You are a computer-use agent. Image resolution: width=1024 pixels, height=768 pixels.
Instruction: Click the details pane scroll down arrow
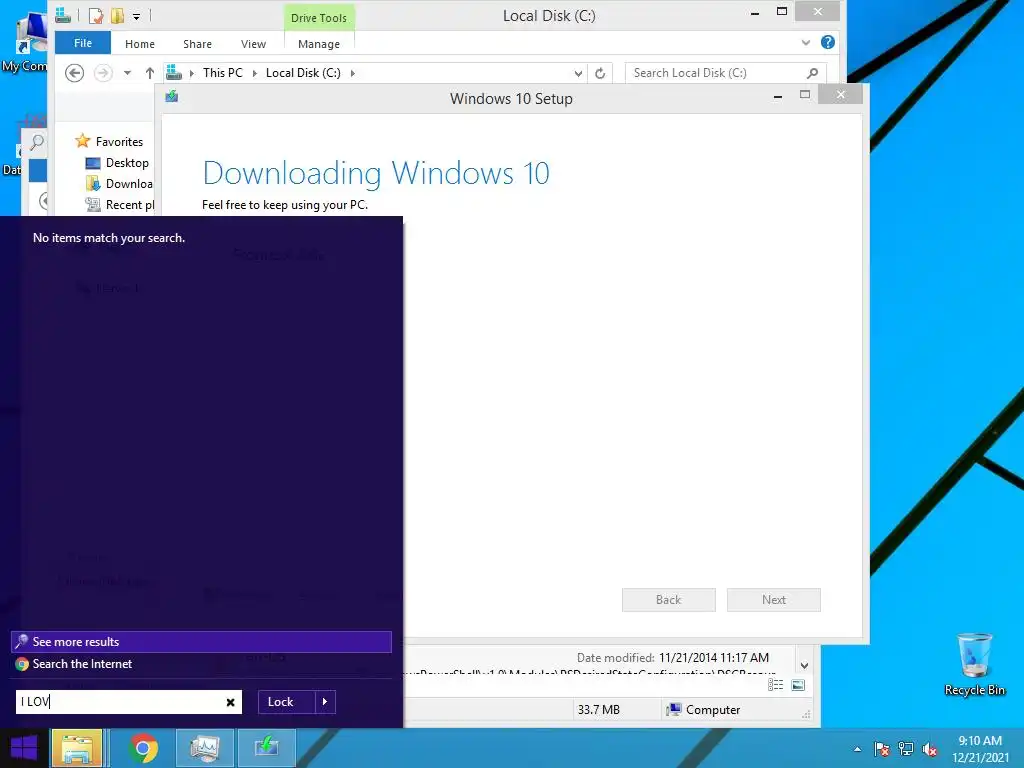(805, 665)
